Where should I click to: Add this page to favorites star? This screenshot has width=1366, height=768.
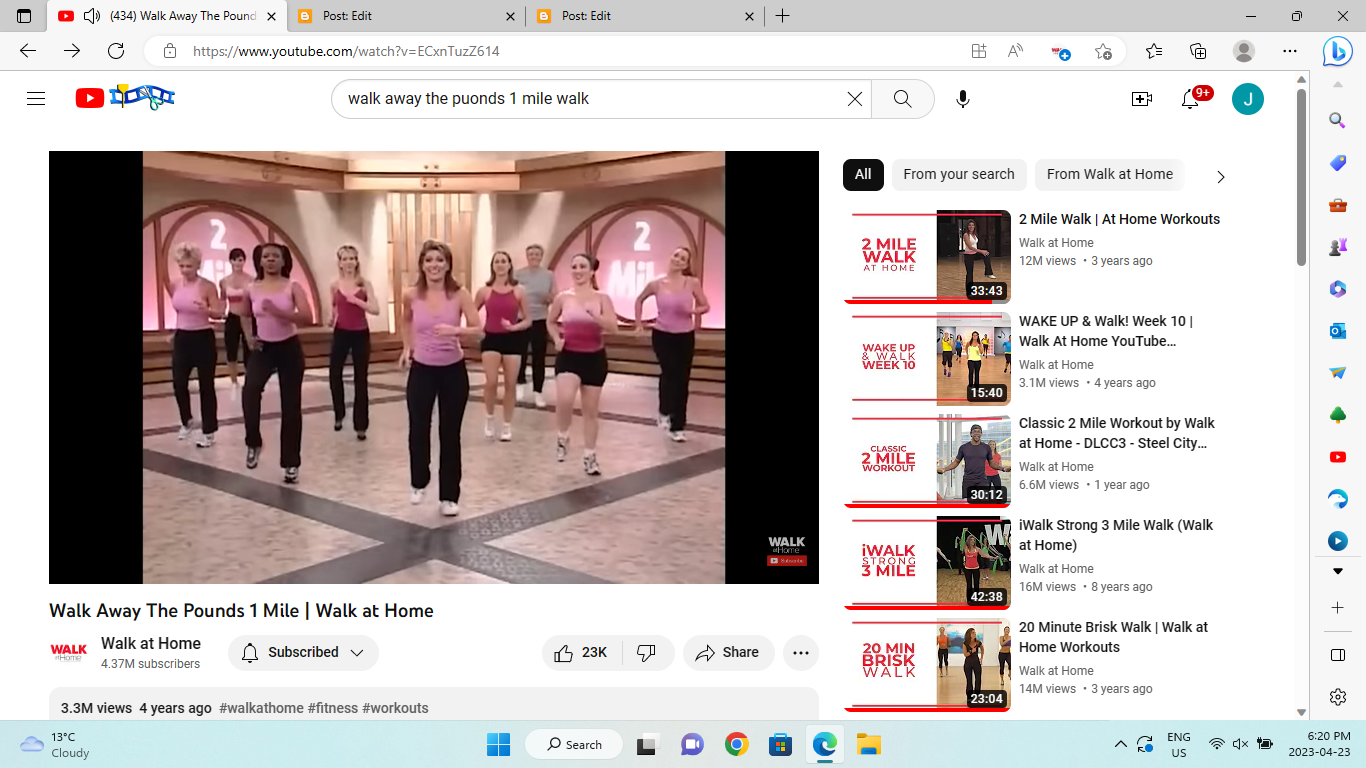click(x=1103, y=51)
